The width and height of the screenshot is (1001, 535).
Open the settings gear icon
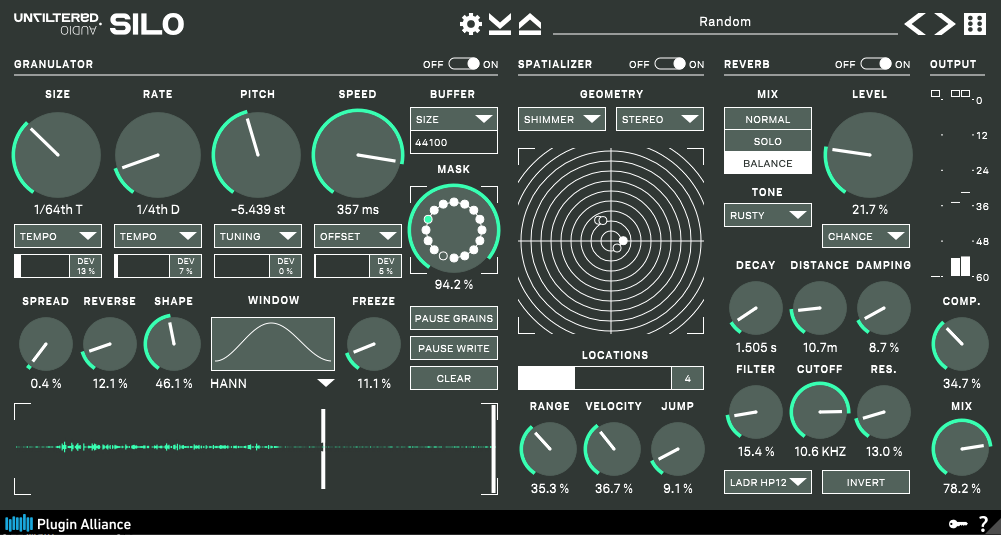[x=471, y=24]
